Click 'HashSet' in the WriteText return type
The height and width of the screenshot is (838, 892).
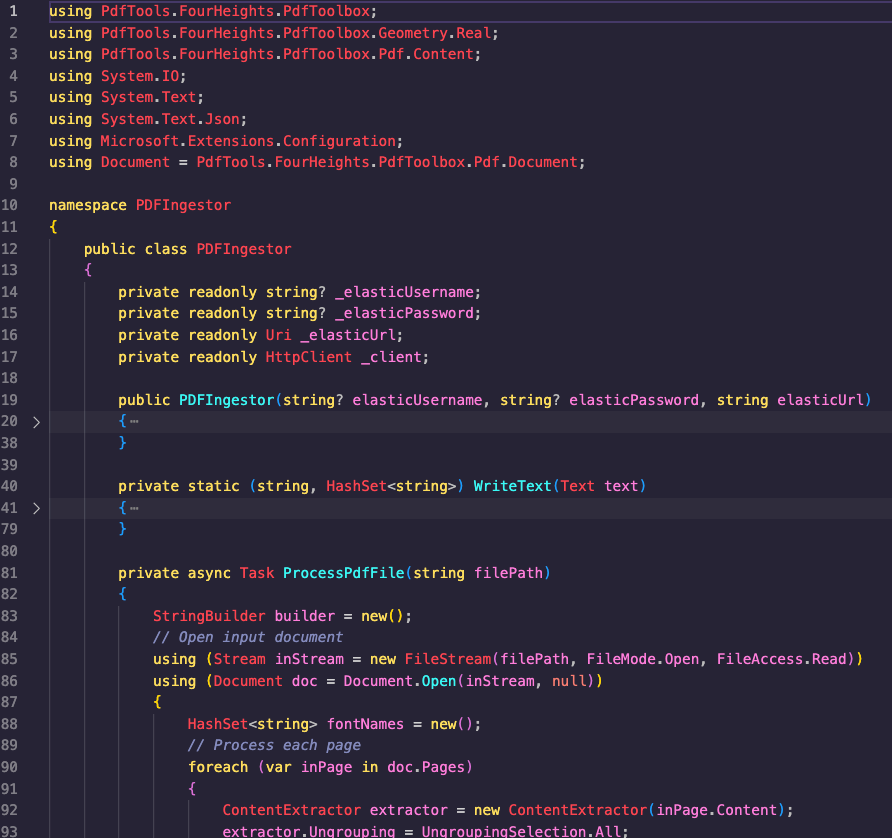coord(356,486)
